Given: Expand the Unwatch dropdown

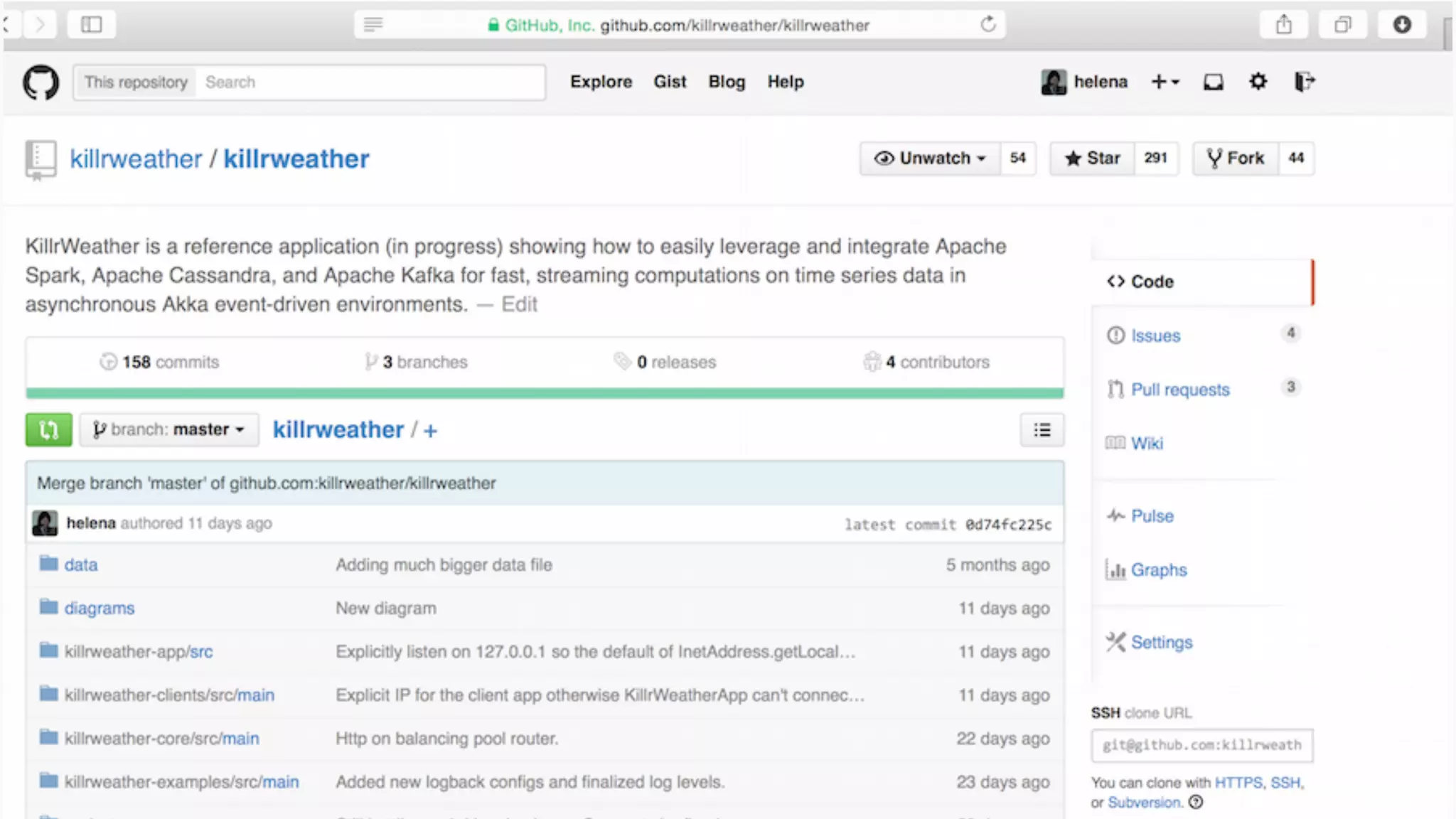Looking at the screenshot, I should point(929,158).
